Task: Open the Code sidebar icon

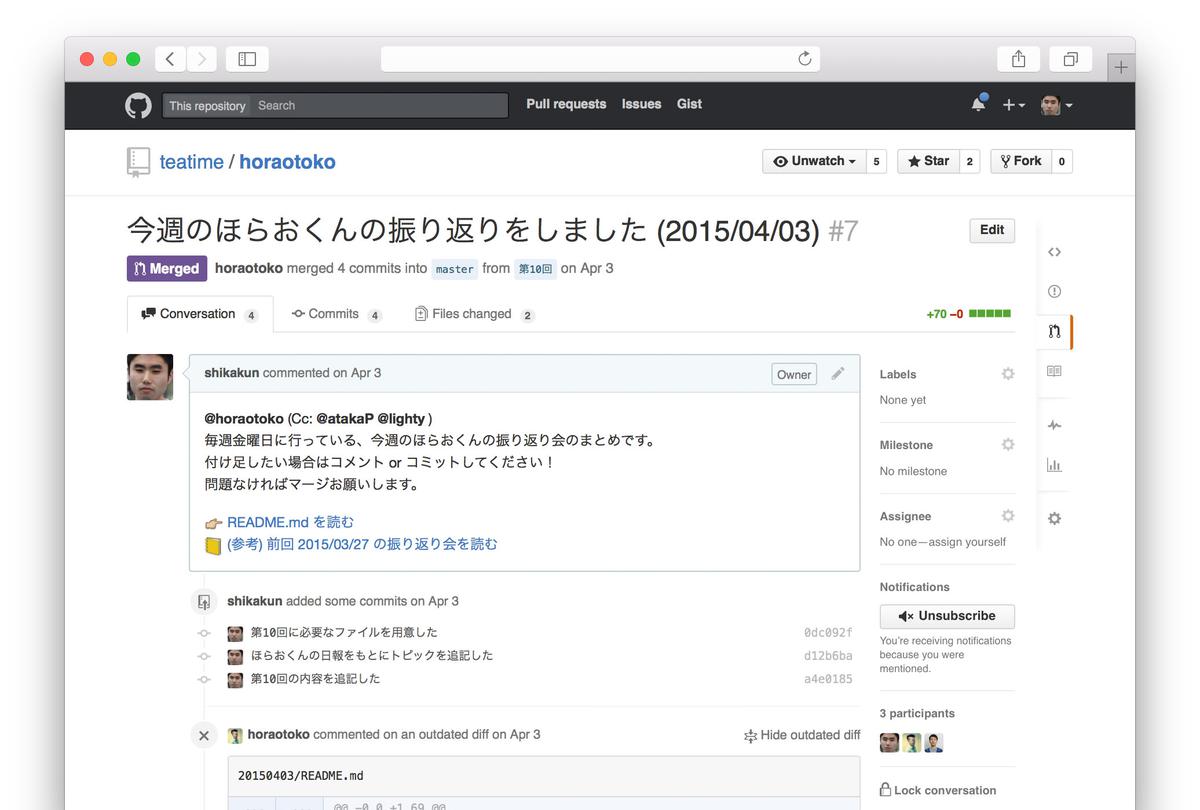Action: pos(1054,252)
